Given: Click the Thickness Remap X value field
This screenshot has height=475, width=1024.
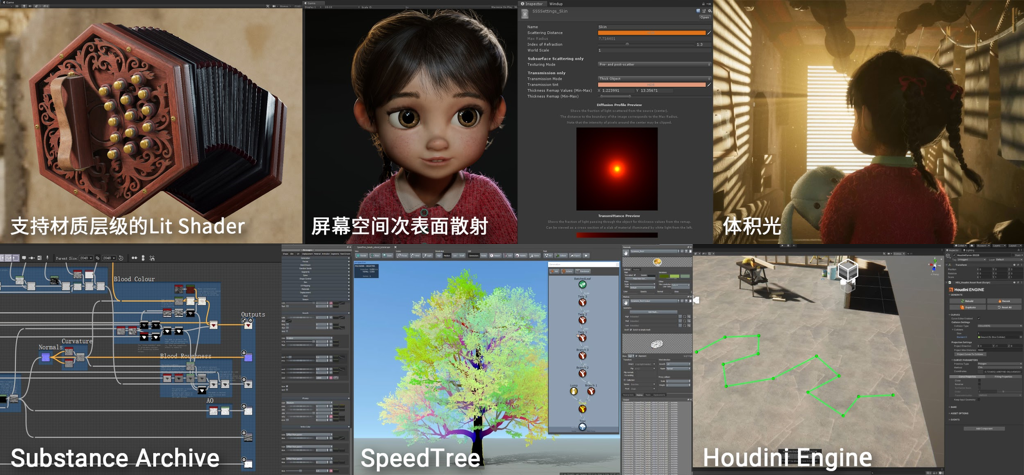Looking at the screenshot, I should (618, 91).
